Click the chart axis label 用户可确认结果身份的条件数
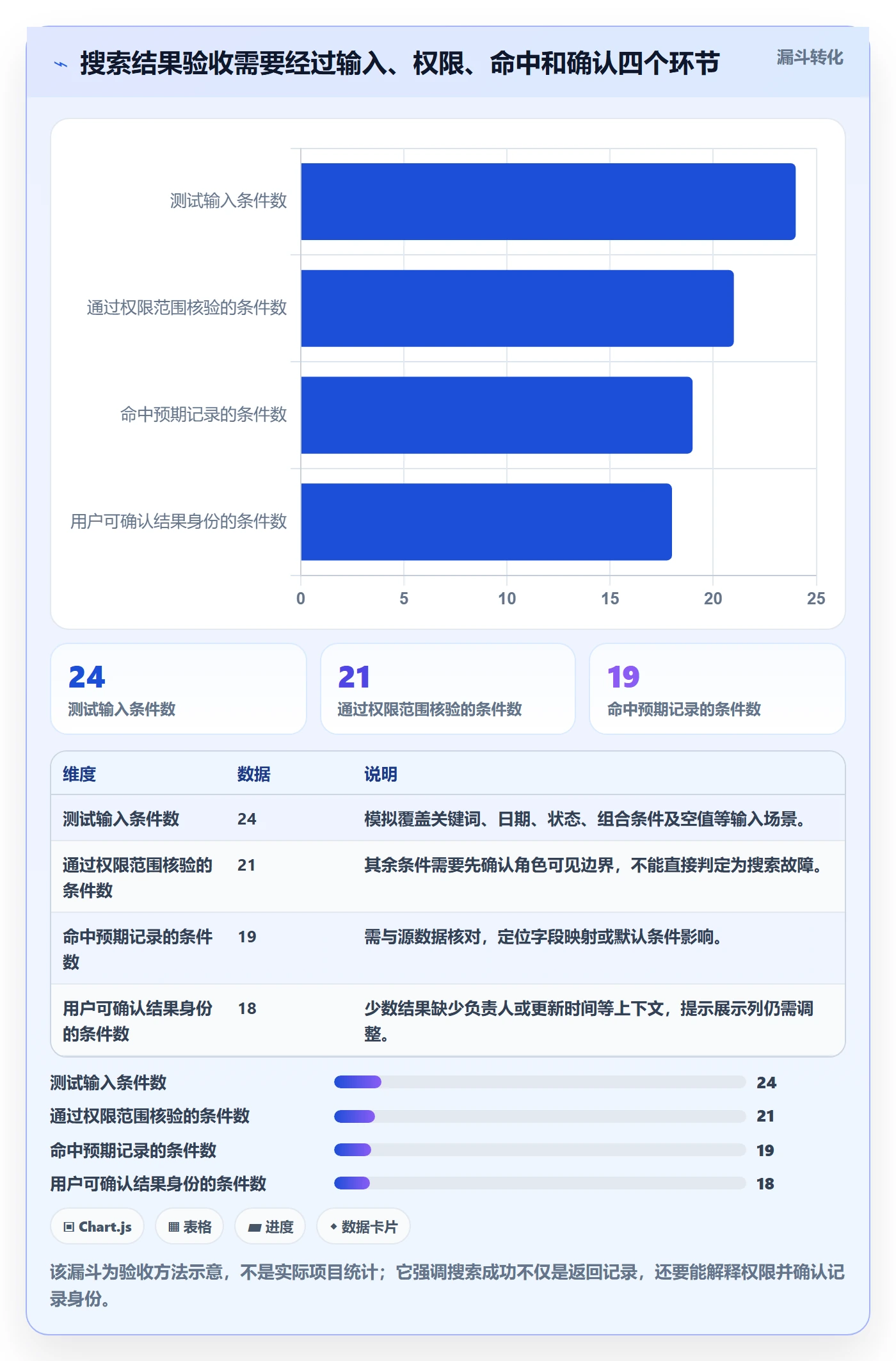 click(179, 521)
